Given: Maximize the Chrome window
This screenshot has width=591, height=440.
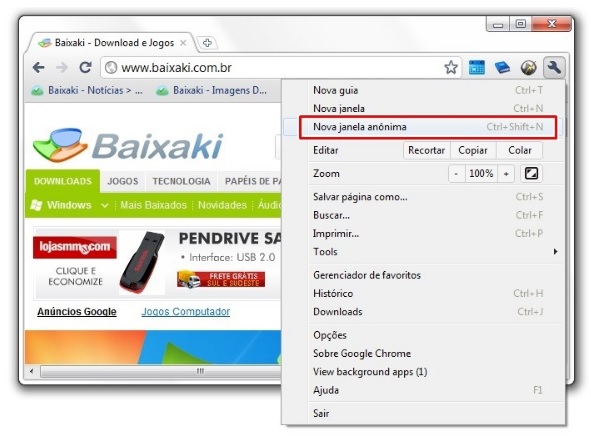Looking at the screenshot, I should click(521, 24).
